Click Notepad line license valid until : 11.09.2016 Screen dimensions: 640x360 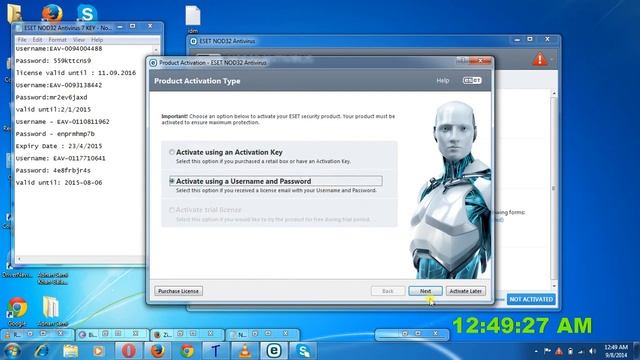pyautogui.click(x=76, y=73)
